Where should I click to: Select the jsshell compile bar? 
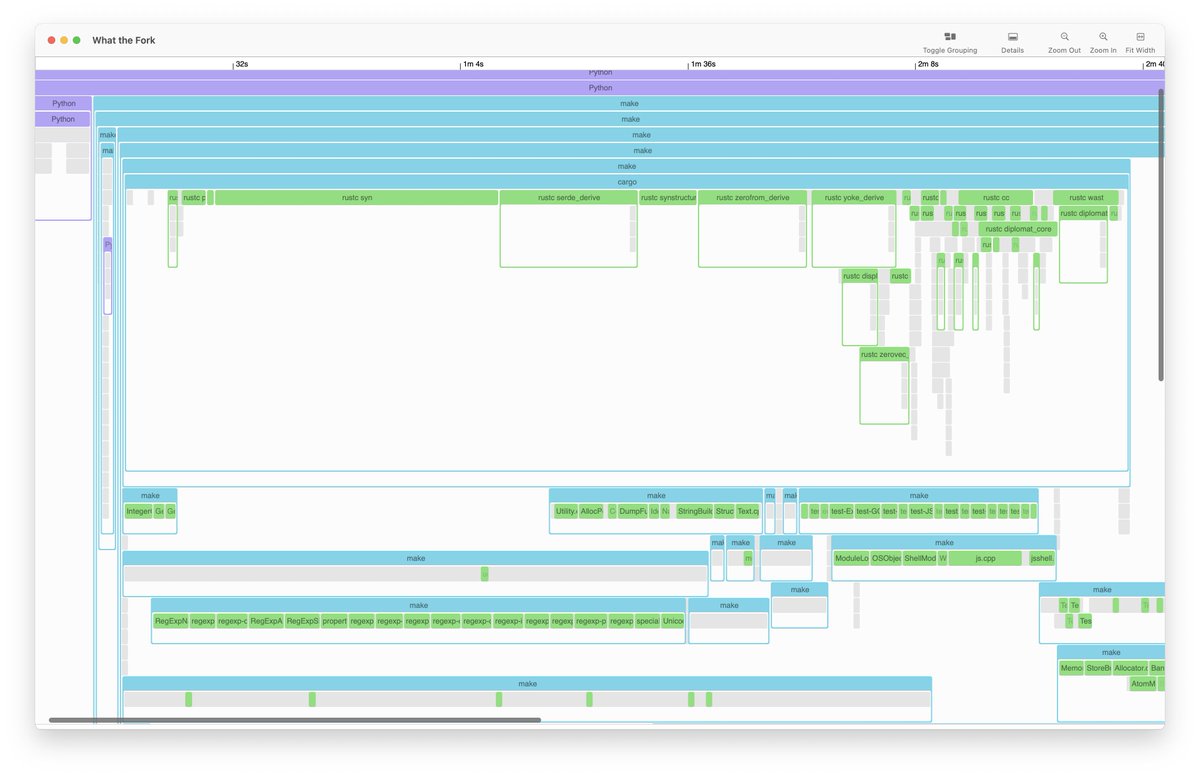click(x=1042, y=558)
